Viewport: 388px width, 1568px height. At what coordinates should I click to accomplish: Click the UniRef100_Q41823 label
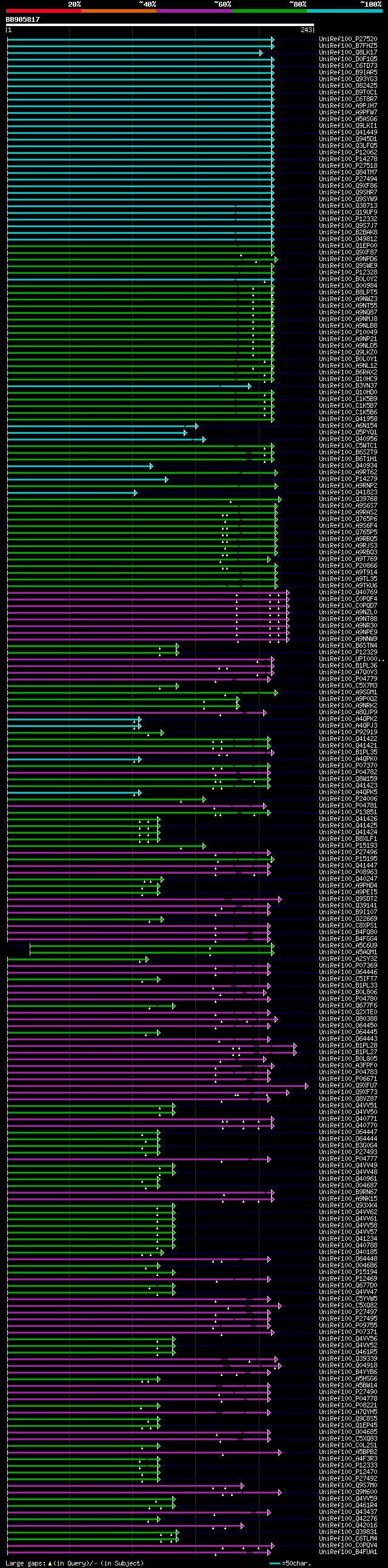[348, 493]
